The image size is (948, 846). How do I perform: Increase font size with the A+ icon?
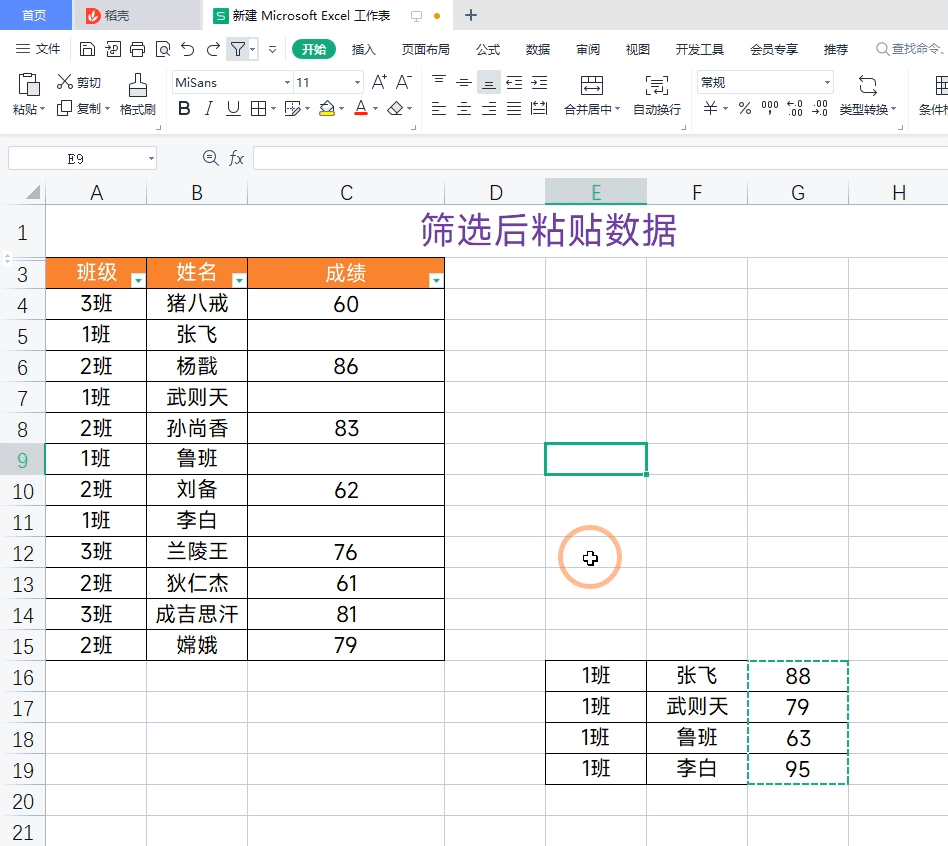[378, 80]
